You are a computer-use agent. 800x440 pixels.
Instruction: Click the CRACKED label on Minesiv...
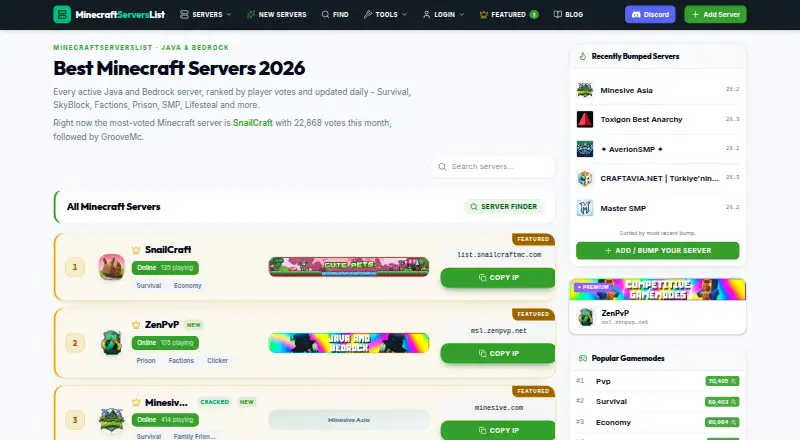point(215,402)
